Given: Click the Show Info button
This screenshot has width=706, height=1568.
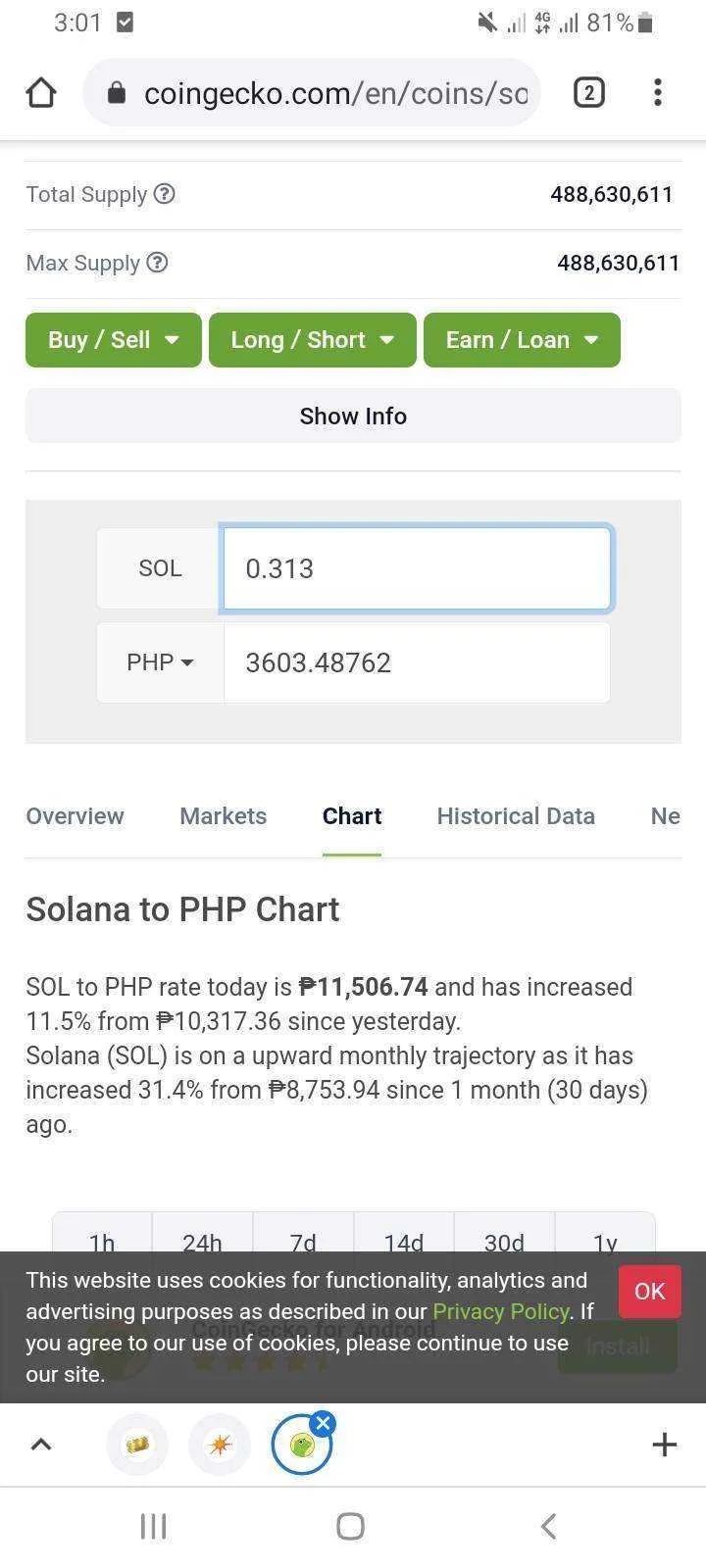Looking at the screenshot, I should [x=353, y=416].
